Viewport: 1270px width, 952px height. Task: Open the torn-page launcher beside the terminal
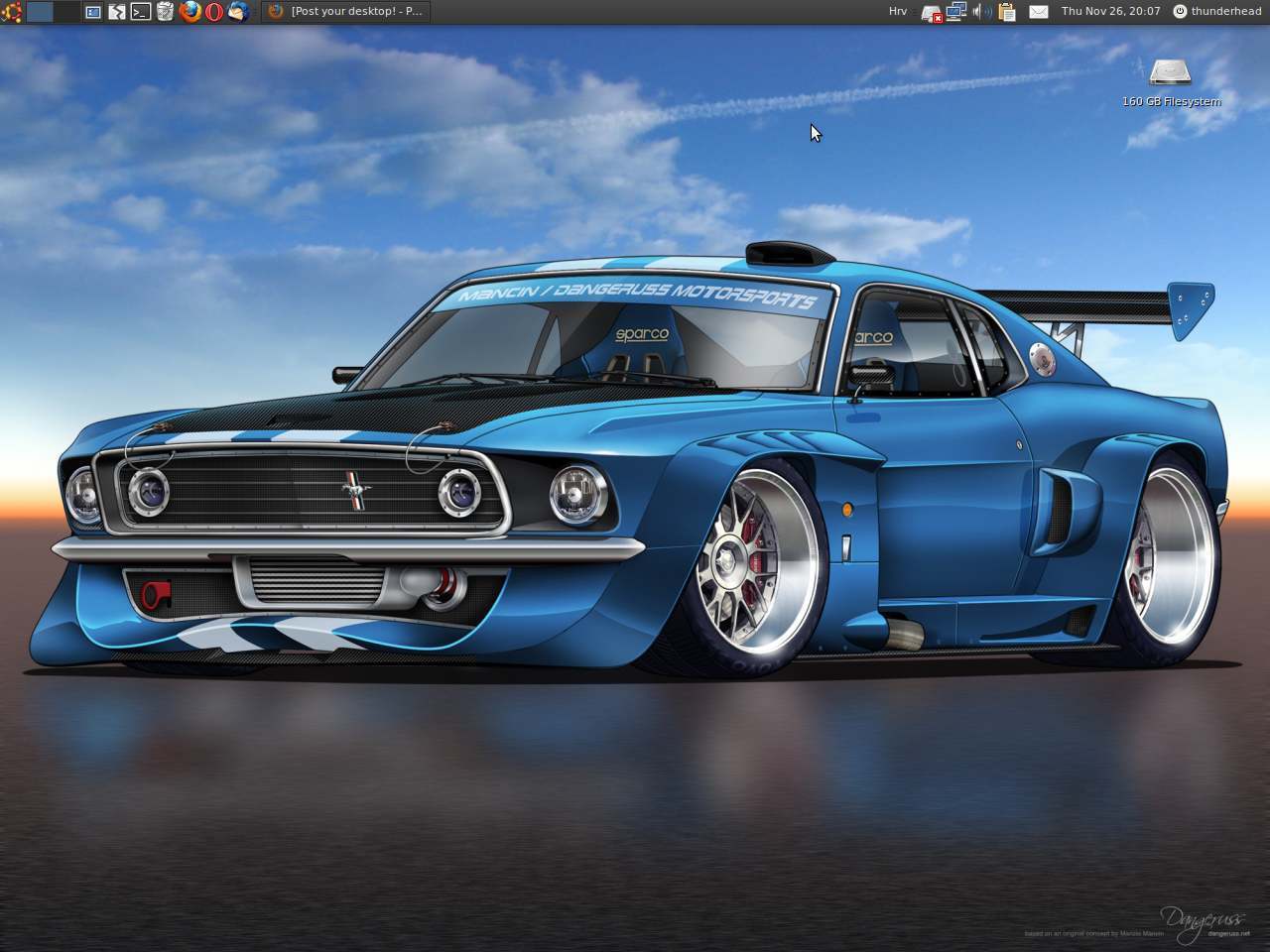[117, 12]
